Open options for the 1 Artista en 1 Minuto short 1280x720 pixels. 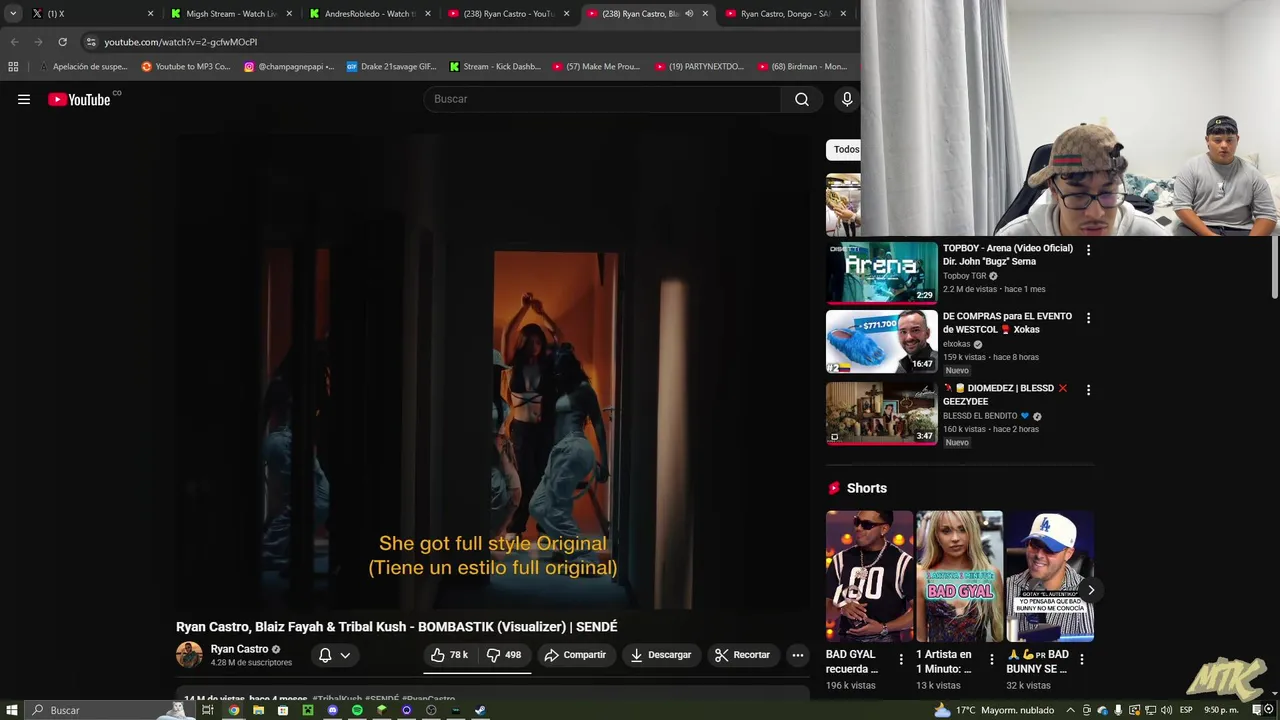[x=991, y=660]
